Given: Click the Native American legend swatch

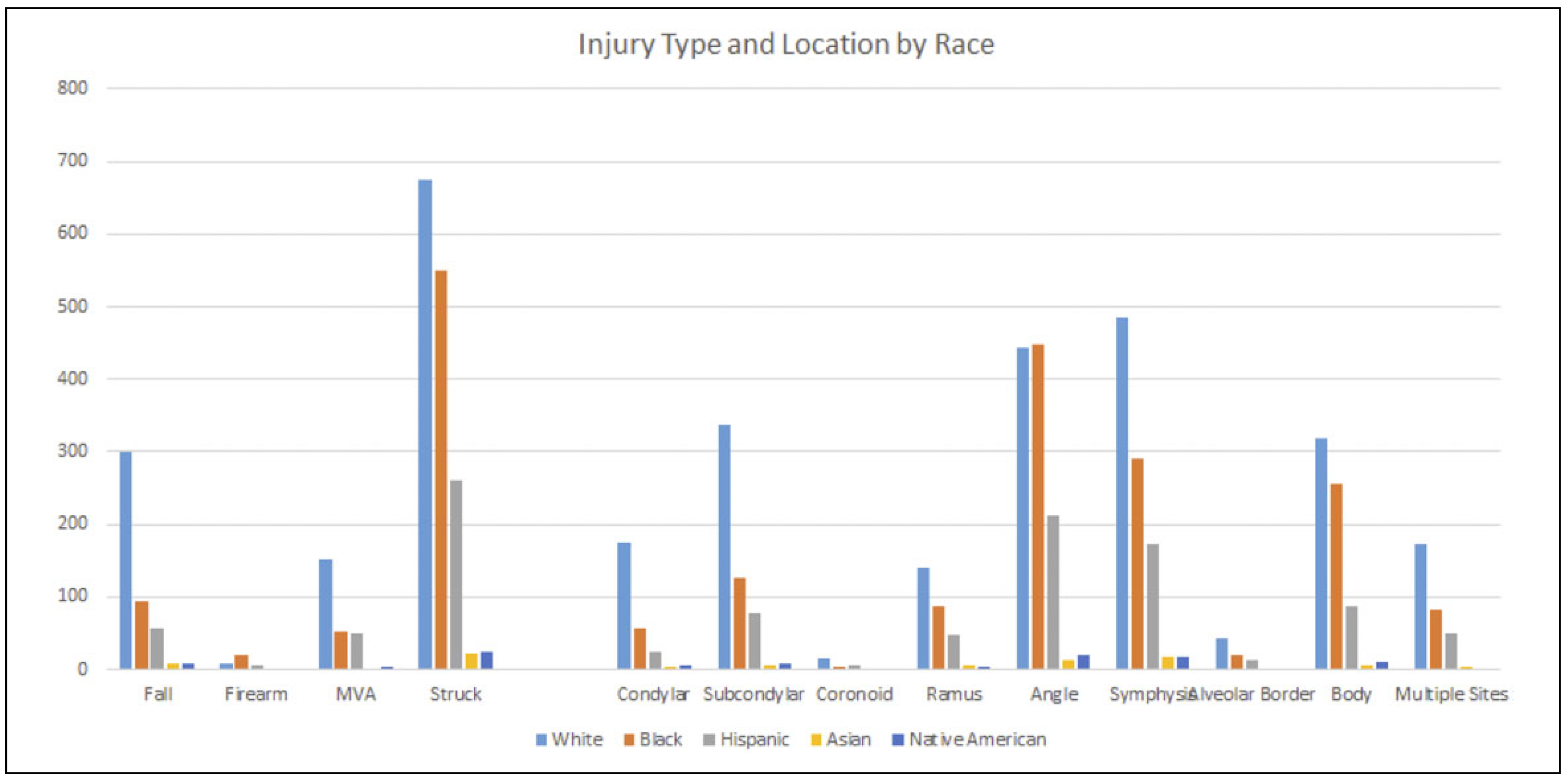Looking at the screenshot, I should point(898,740).
